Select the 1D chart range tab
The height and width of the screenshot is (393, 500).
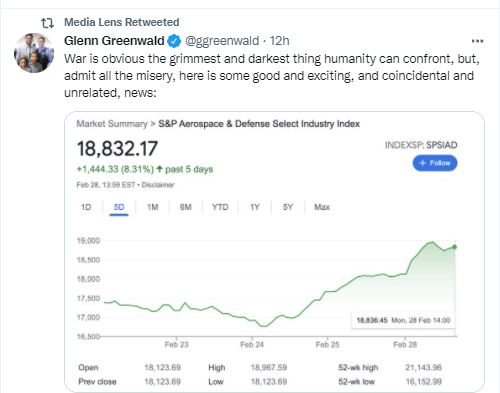pos(86,207)
